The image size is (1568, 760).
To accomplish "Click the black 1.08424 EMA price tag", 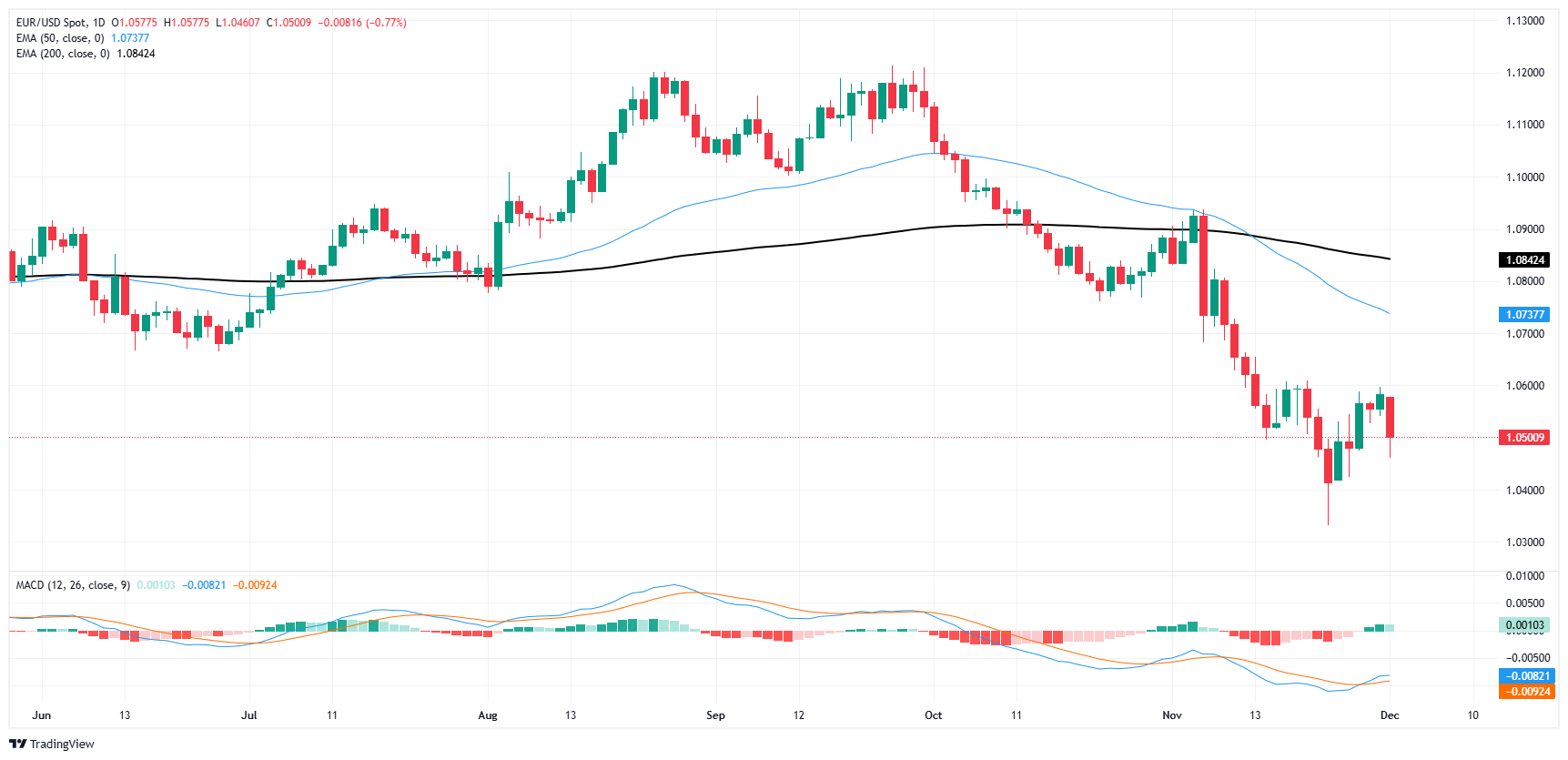I will 1524,260.
